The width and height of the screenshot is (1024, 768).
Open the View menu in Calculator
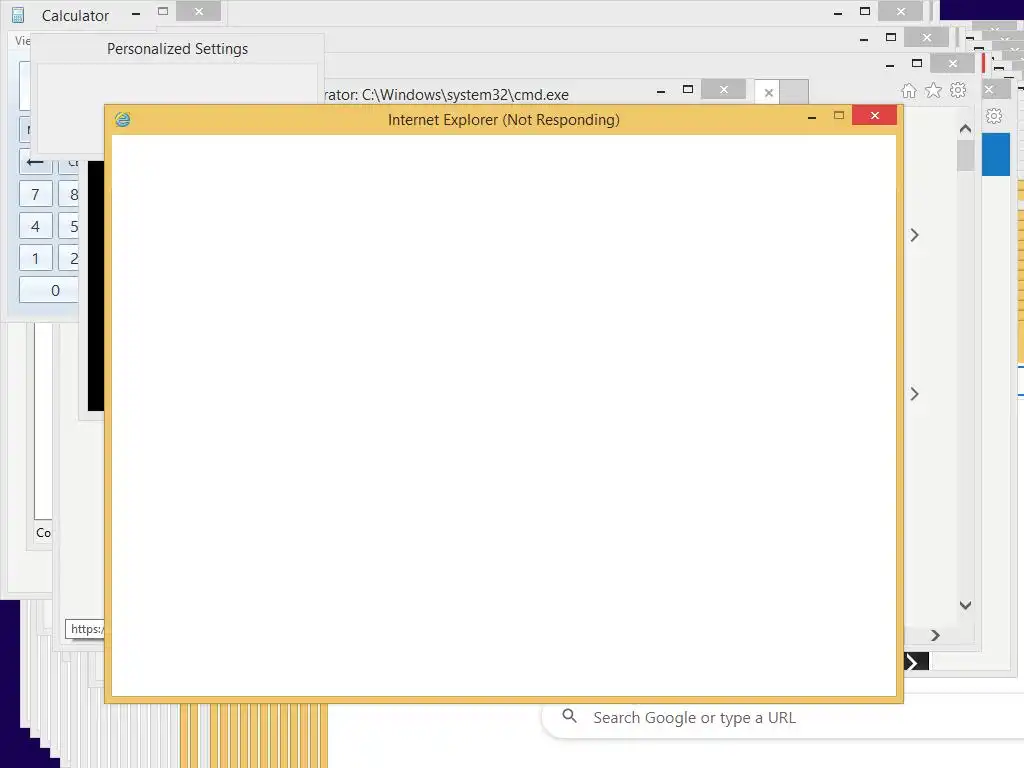22,40
